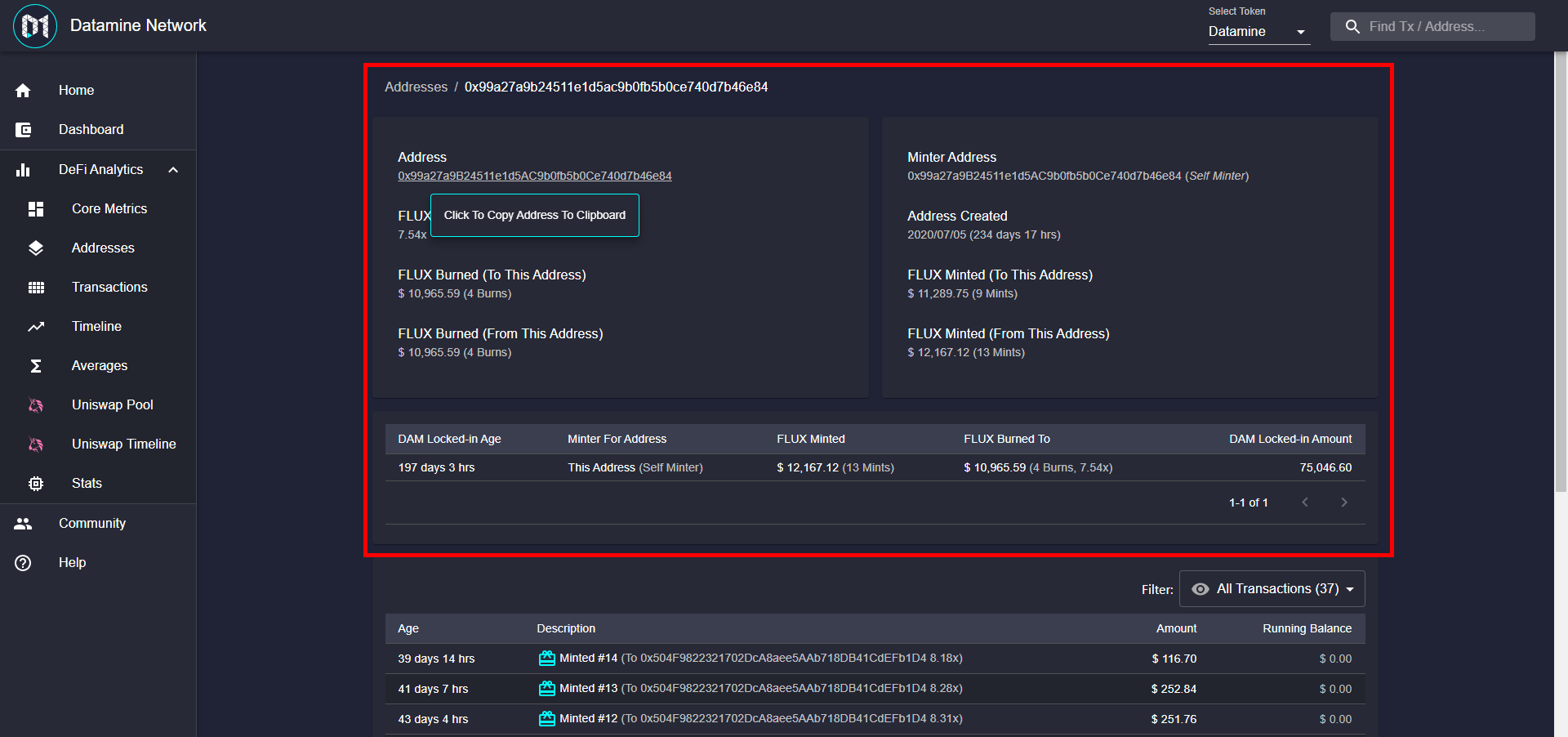The image size is (1568, 737).
Task: Click the Minter For Address column header
Action: tap(617, 440)
